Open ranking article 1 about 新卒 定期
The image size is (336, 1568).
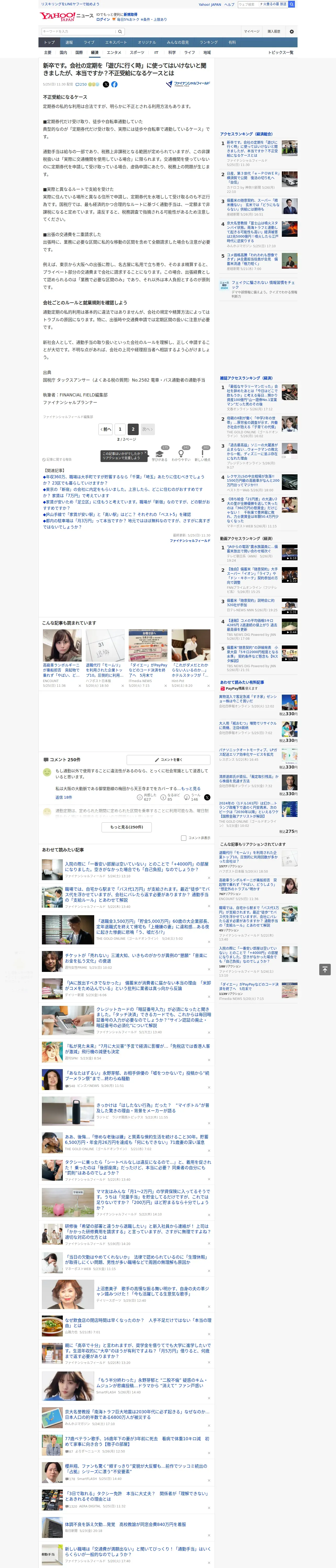252,150
